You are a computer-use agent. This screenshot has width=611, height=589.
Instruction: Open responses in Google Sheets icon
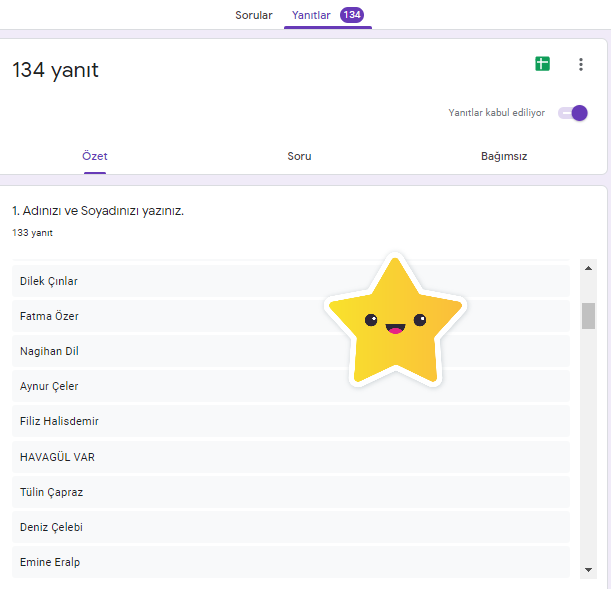542,64
